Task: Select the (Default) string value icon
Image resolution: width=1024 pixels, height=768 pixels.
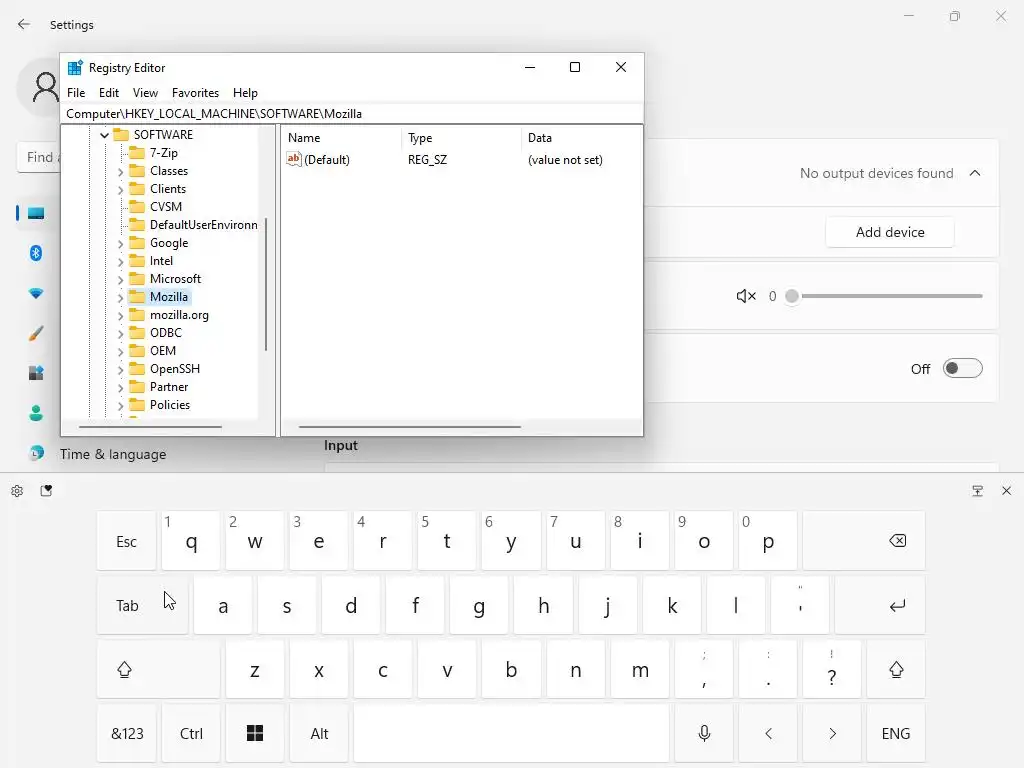Action: click(294, 159)
